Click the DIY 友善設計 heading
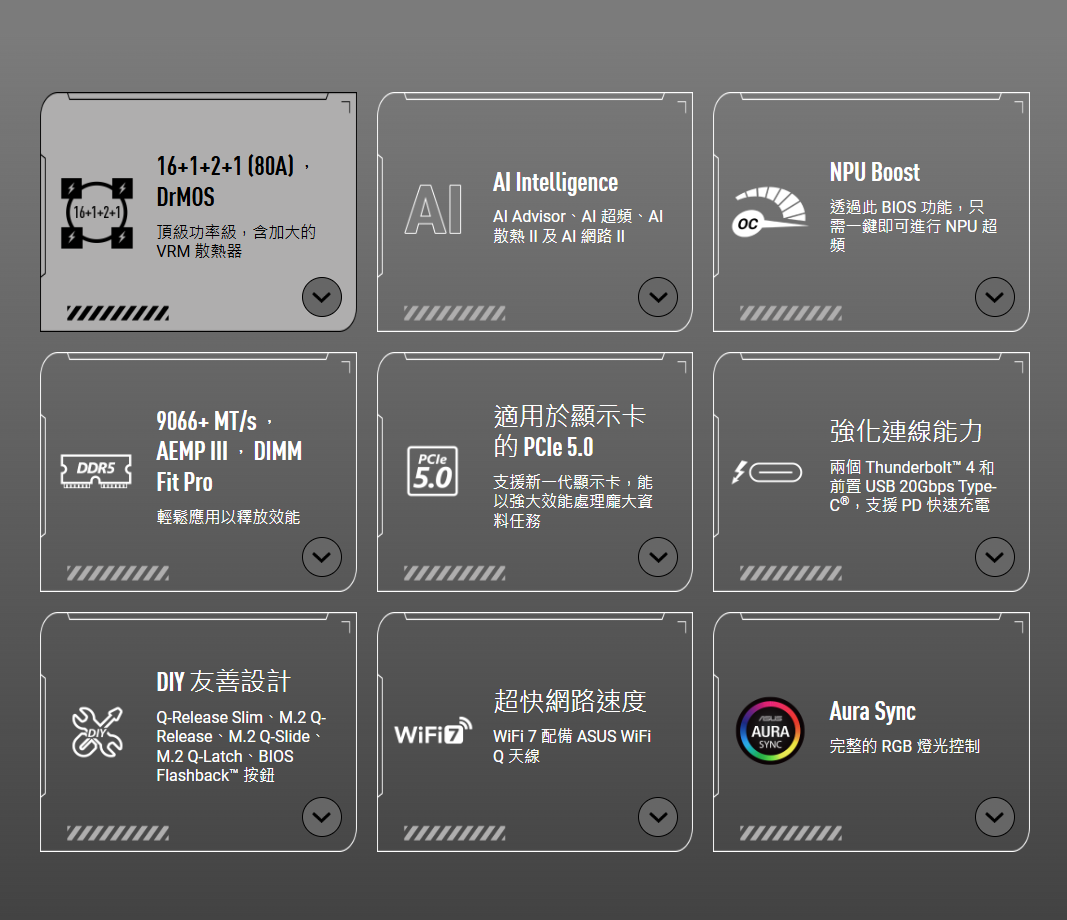Image resolution: width=1067 pixels, height=920 pixels. (223, 682)
